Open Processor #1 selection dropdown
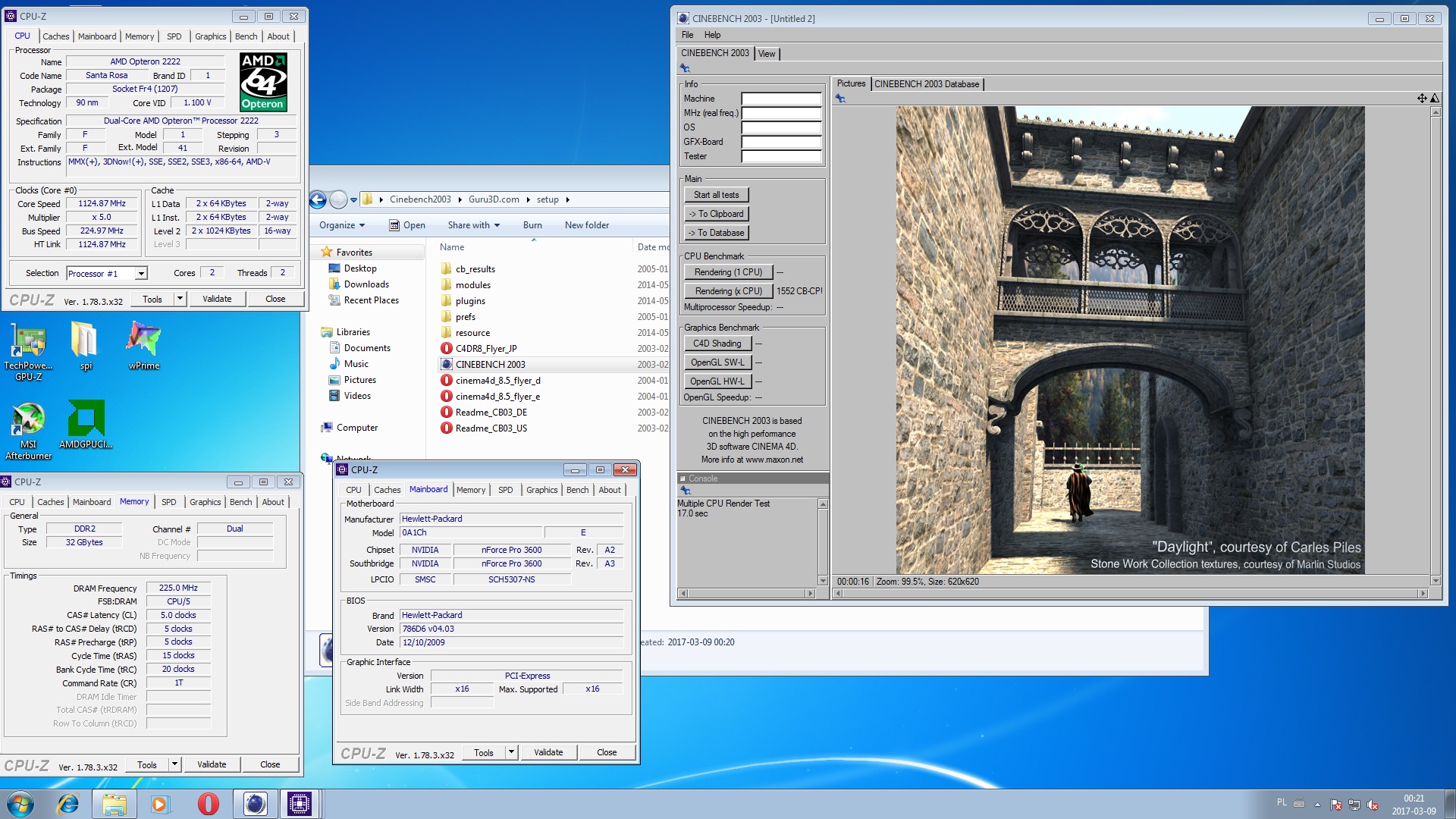Image resolution: width=1456 pixels, height=819 pixels. (141, 274)
